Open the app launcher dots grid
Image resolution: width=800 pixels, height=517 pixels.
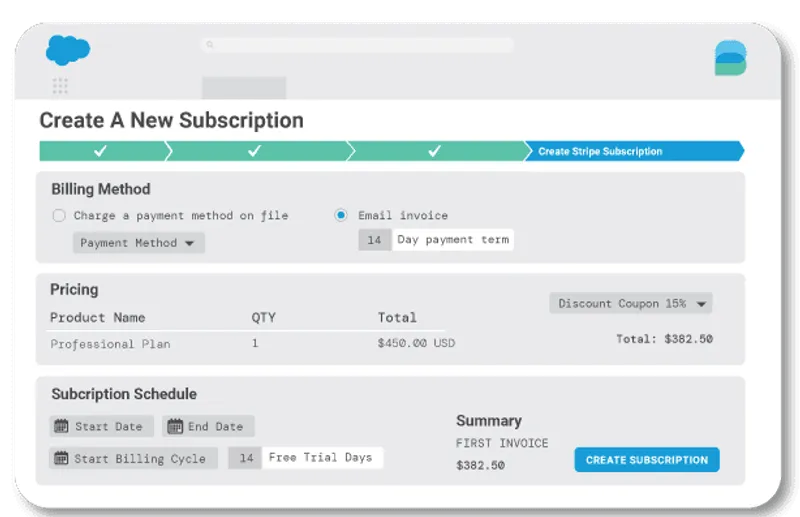60,86
